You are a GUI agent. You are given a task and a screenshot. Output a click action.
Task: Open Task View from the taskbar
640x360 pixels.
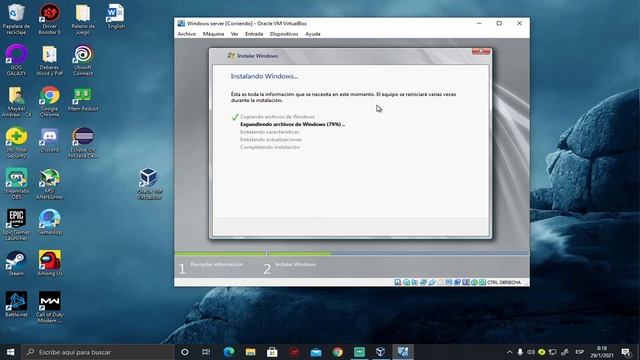206,352
